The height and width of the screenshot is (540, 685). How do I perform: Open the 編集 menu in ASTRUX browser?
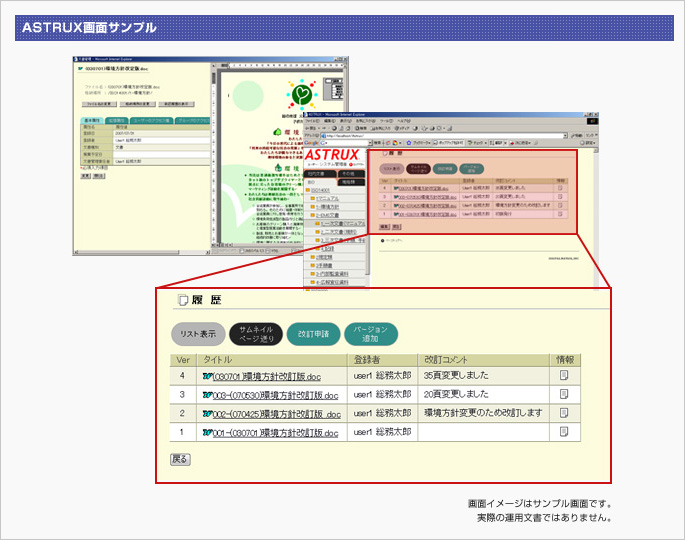tap(330, 121)
